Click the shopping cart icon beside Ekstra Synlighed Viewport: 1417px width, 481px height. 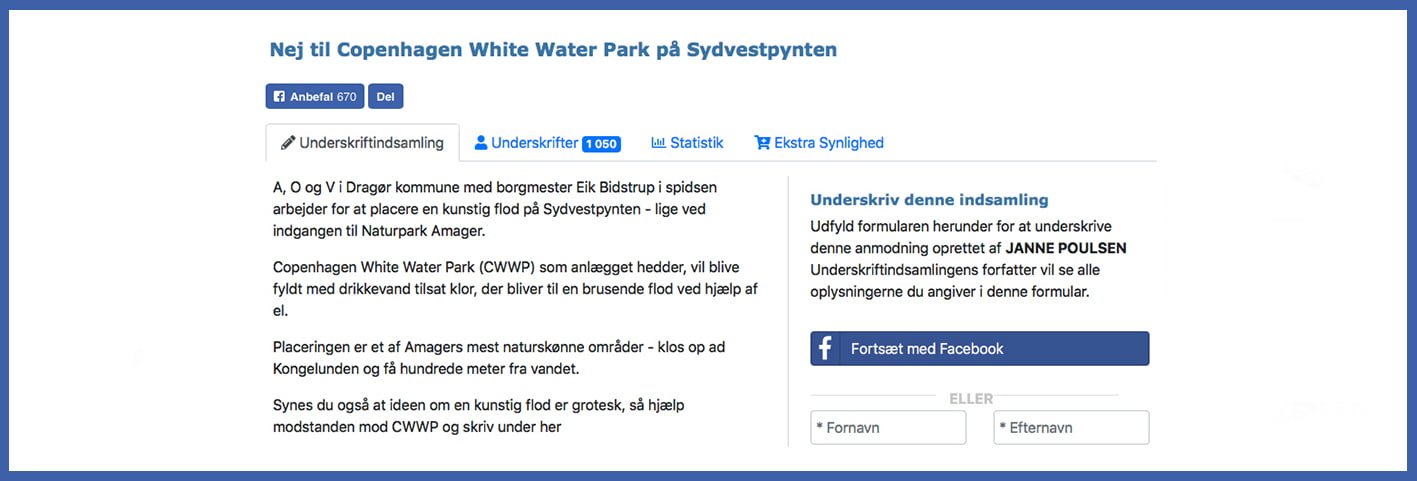click(x=762, y=142)
